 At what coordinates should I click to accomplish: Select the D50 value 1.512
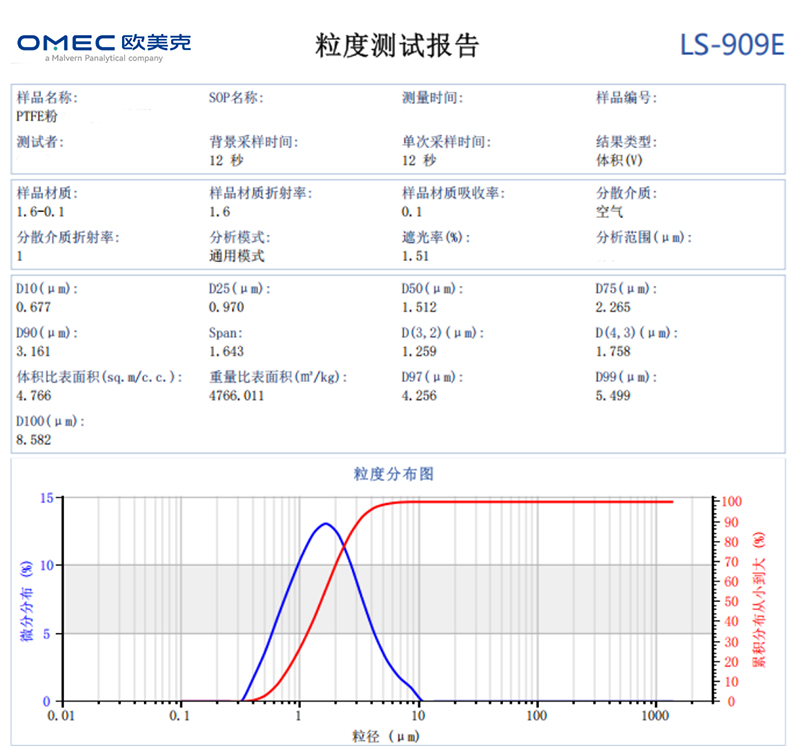tap(420, 307)
